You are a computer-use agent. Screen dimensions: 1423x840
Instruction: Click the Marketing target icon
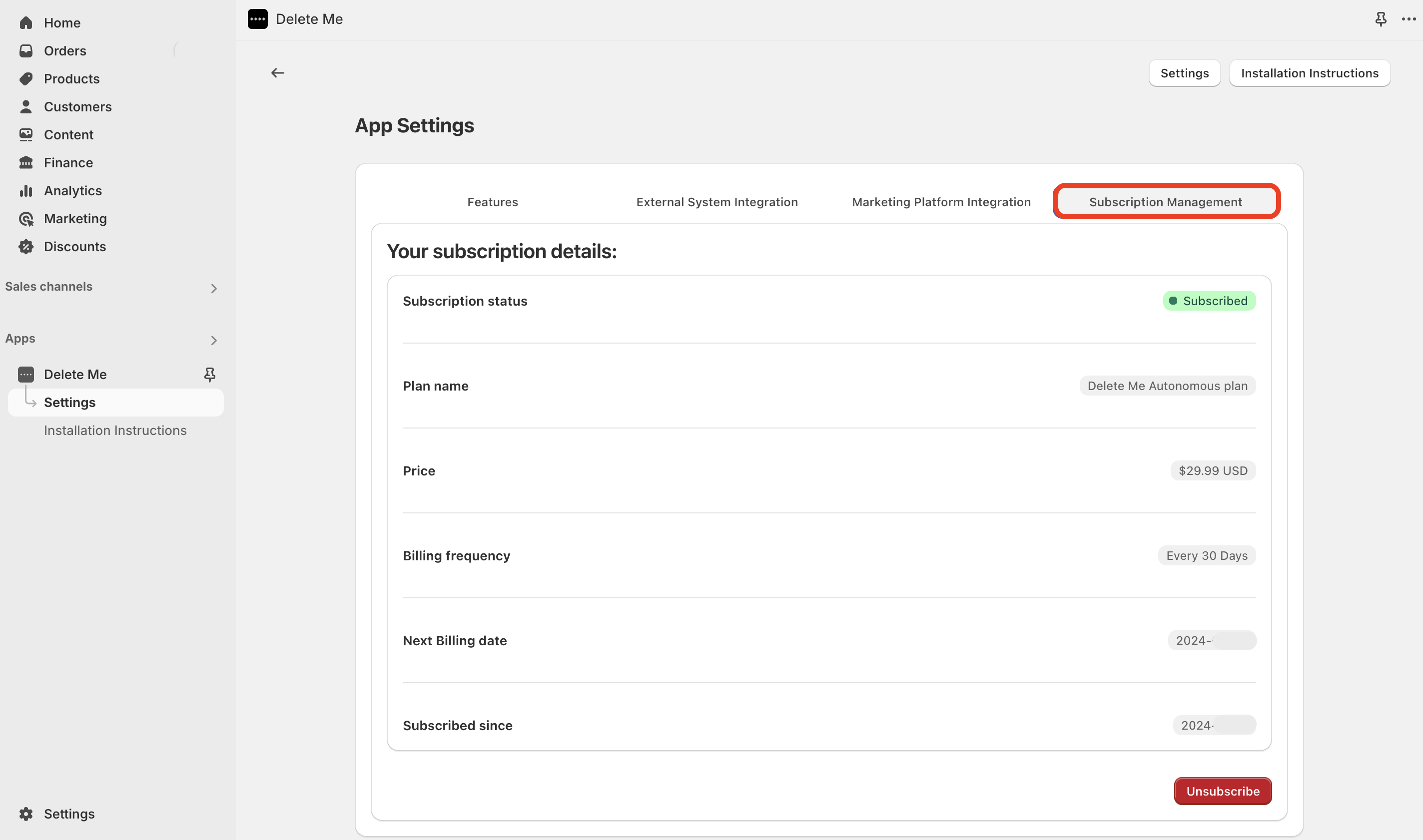pyautogui.click(x=25, y=219)
